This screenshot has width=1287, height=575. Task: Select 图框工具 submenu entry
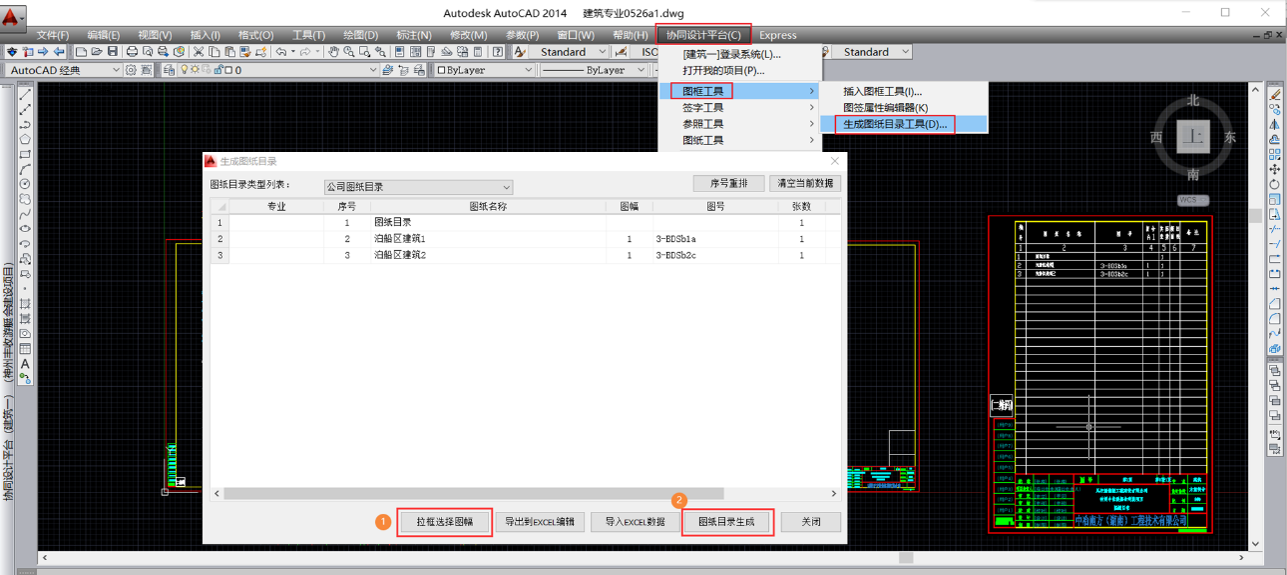pyautogui.click(x=739, y=91)
